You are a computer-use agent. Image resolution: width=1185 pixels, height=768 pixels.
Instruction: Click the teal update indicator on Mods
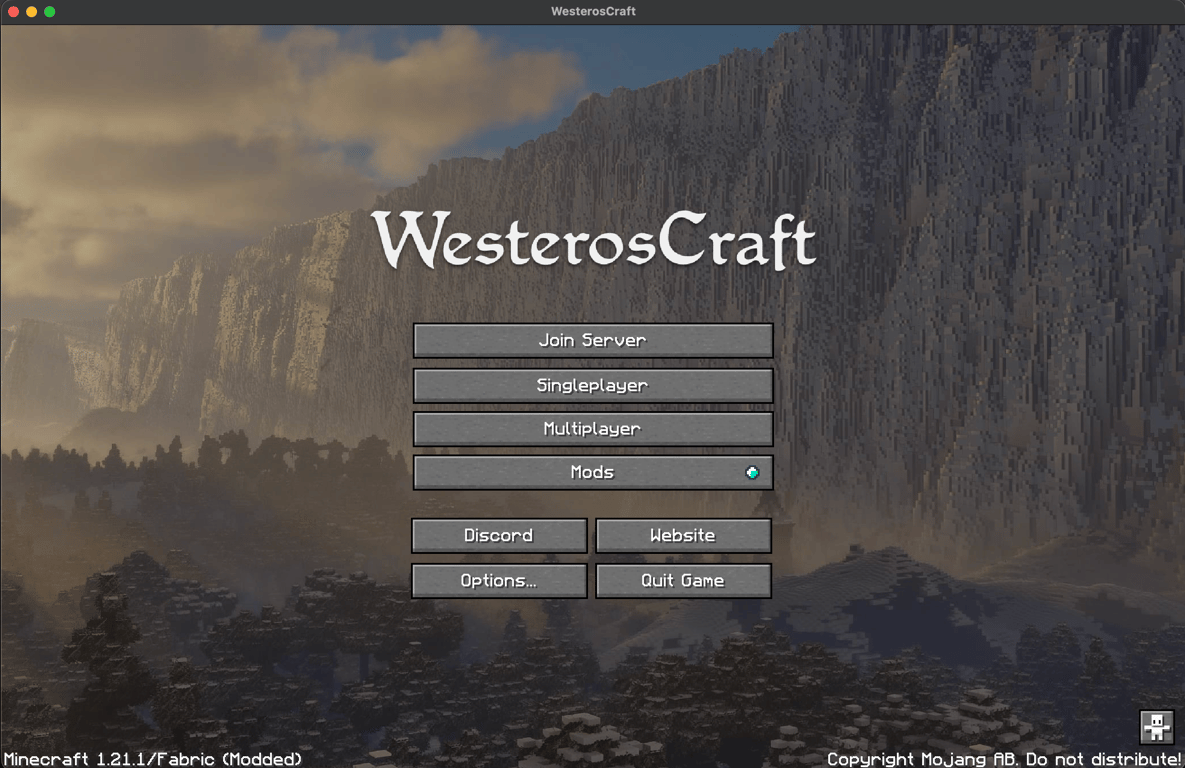752,472
